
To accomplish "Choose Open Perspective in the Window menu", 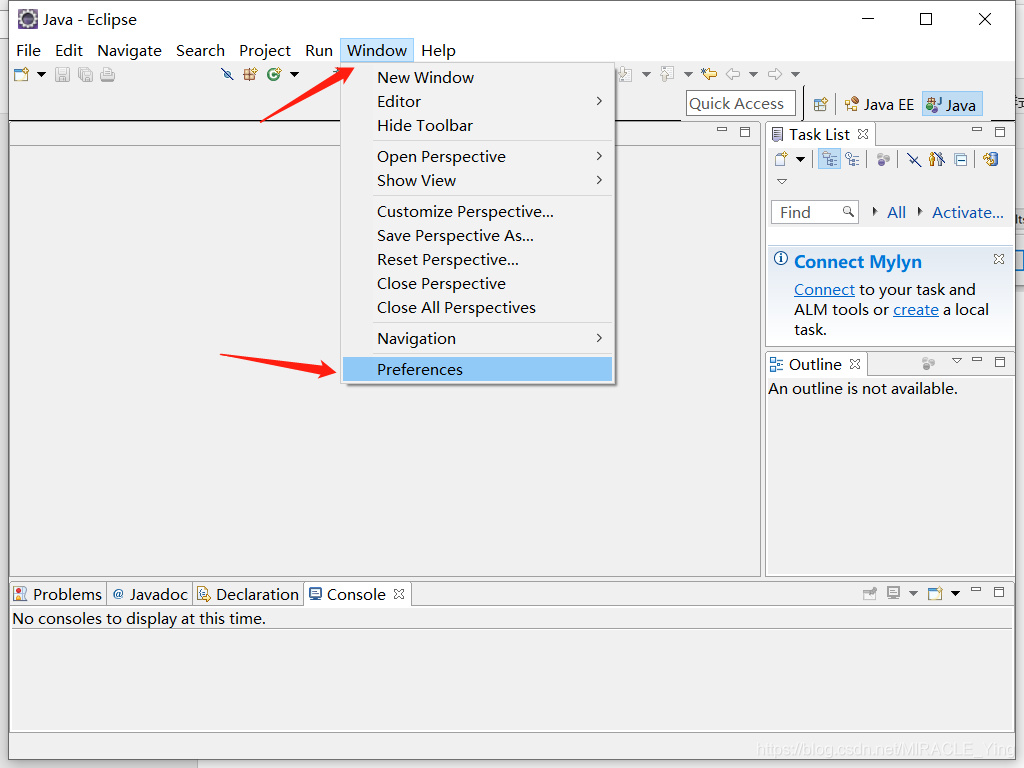I will click(x=477, y=156).
